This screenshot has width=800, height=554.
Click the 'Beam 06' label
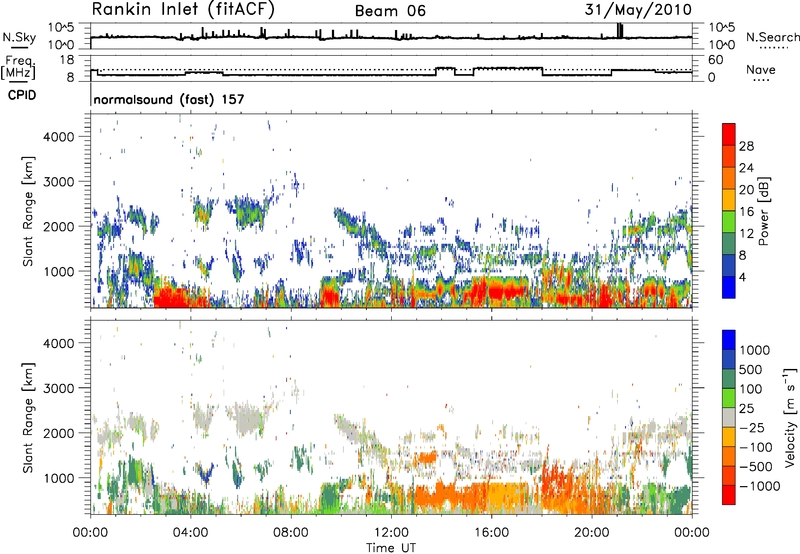pos(390,11)
